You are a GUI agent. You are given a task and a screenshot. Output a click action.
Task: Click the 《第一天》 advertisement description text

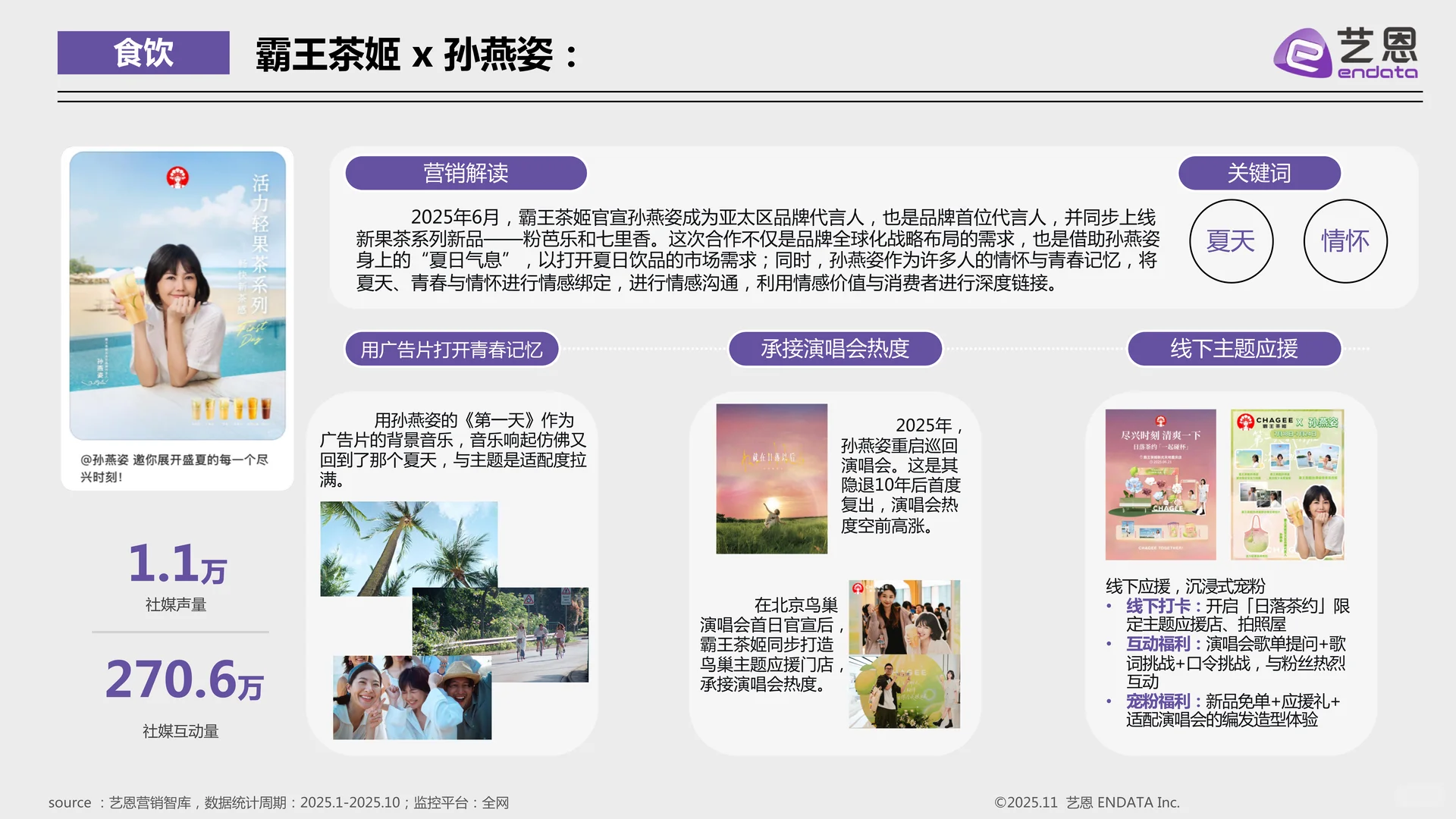coord(453,450)
